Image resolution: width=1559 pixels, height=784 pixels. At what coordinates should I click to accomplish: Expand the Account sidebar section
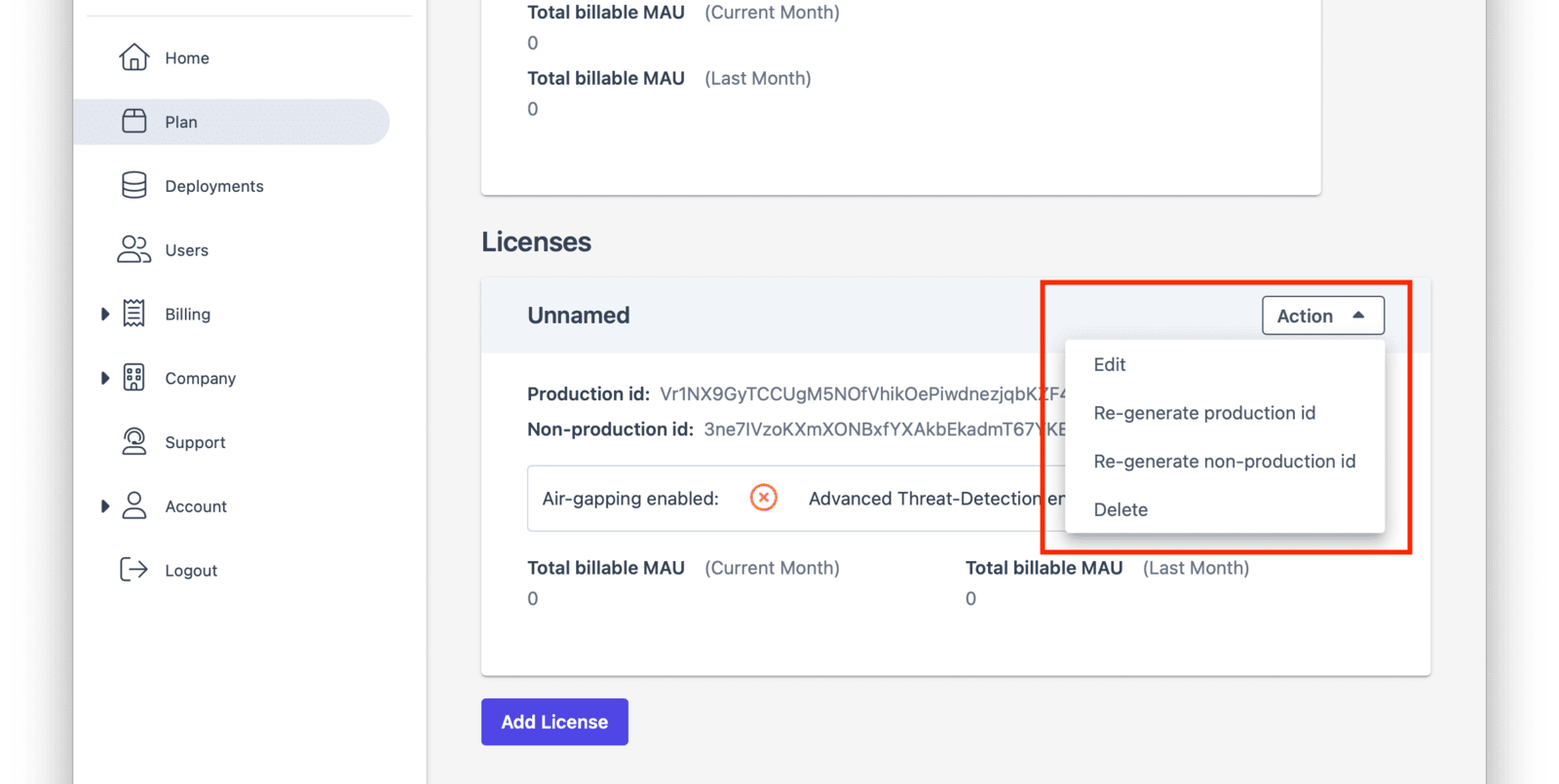104,505
